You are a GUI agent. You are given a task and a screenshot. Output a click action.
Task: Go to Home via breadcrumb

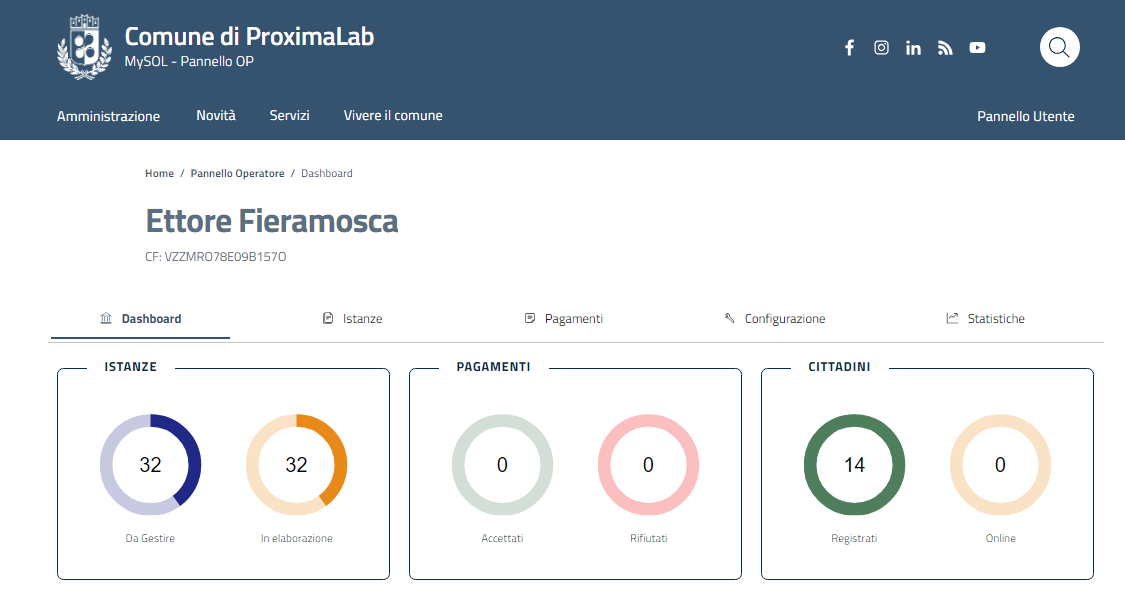click(159, 174)
